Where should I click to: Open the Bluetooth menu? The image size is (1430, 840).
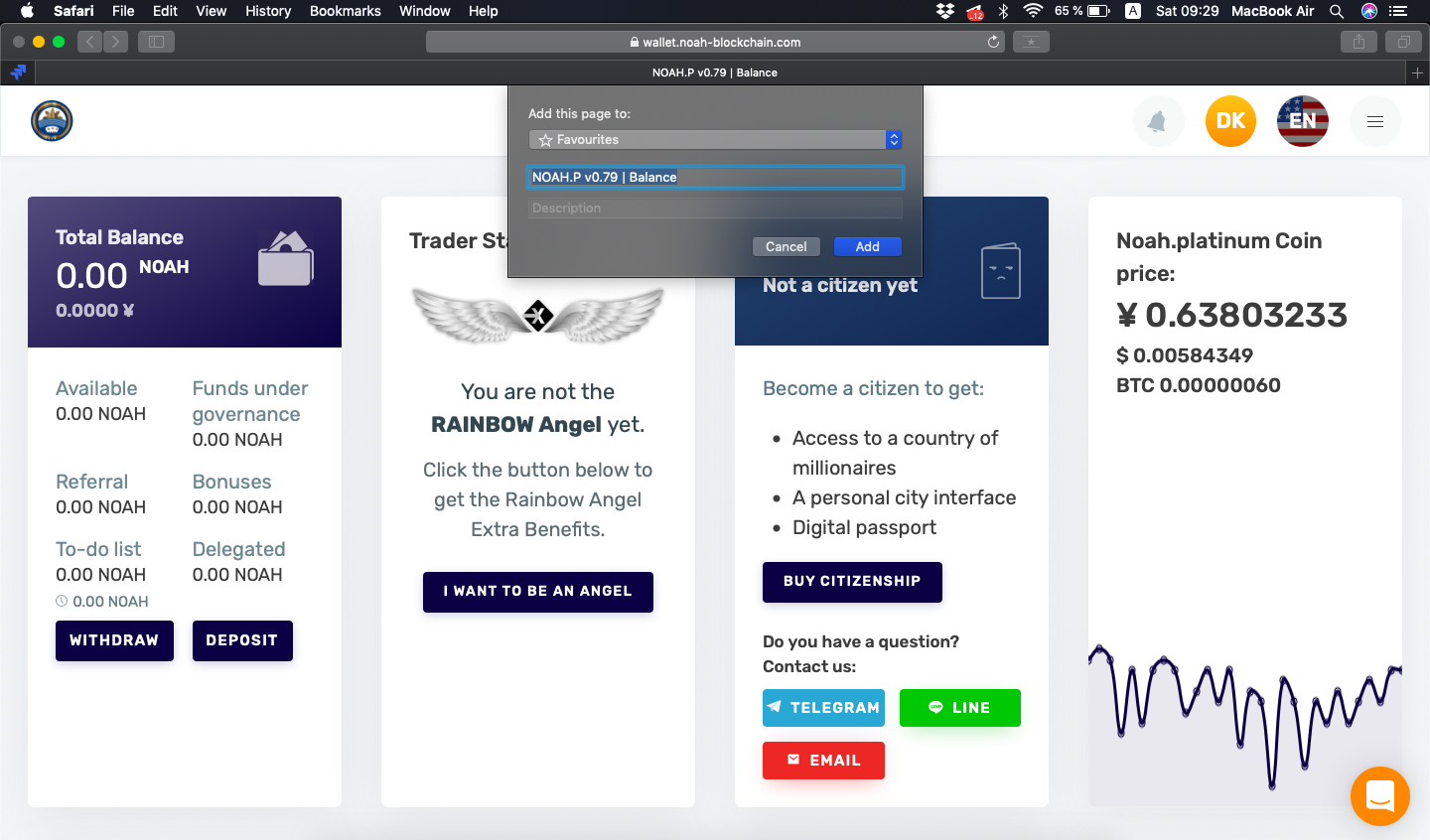1003,11
